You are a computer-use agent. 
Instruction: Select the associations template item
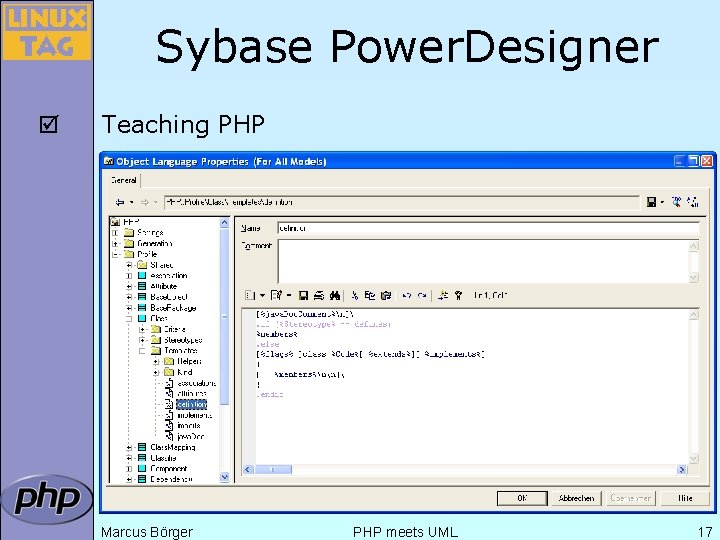tap(197, 383)
